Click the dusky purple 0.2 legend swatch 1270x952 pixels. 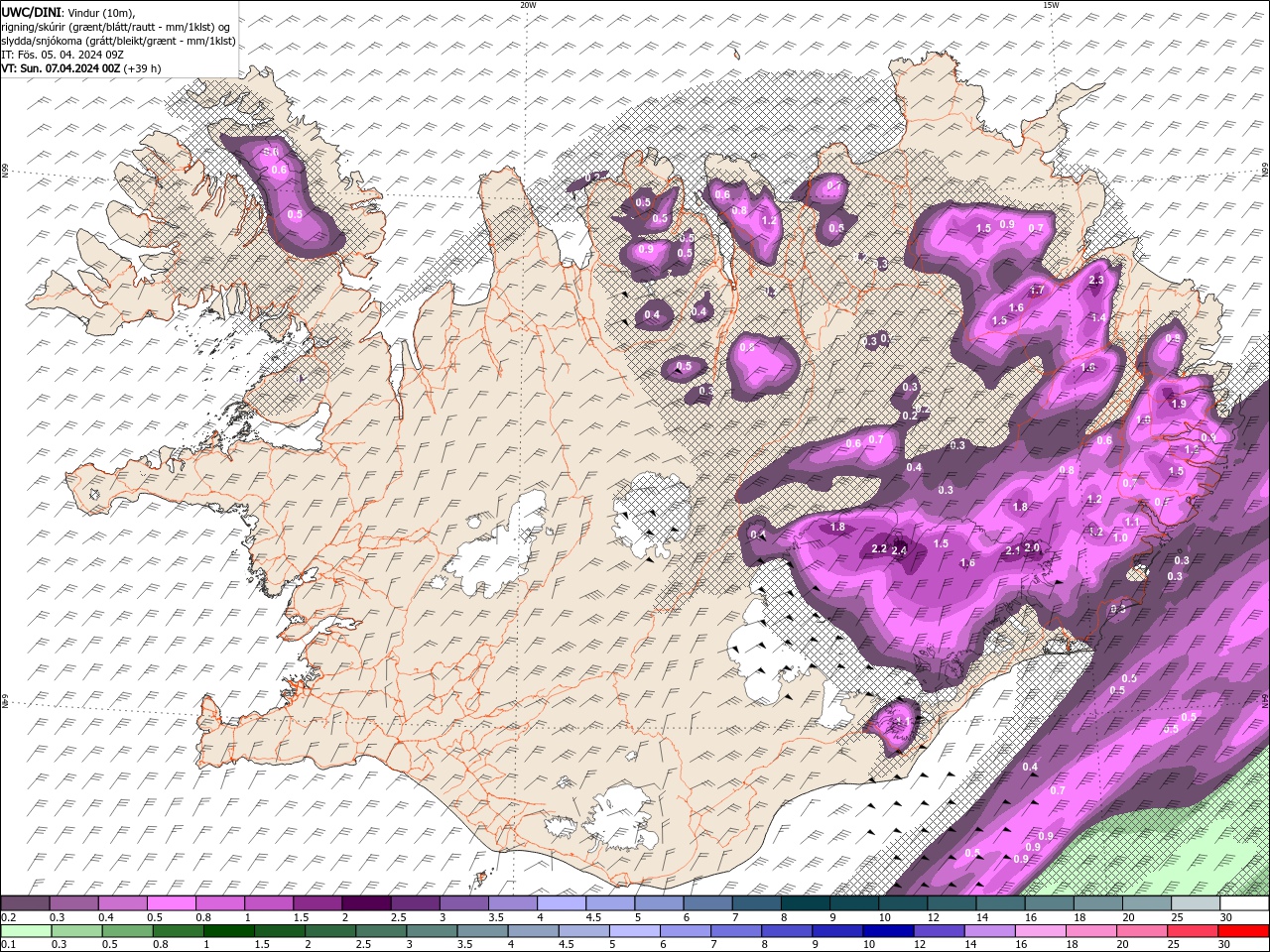pos(25,902)
